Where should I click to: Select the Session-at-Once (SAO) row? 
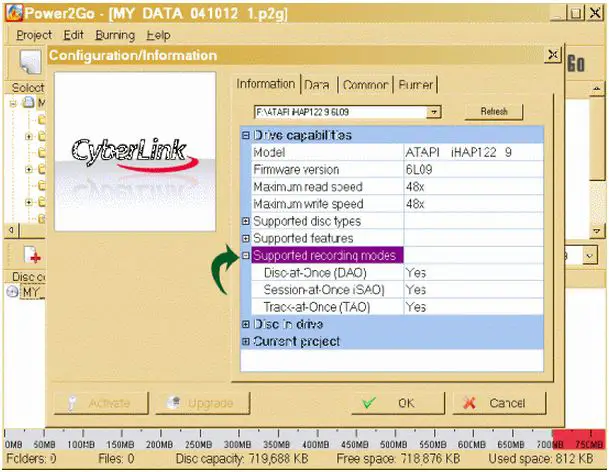[x=397, y=290]
